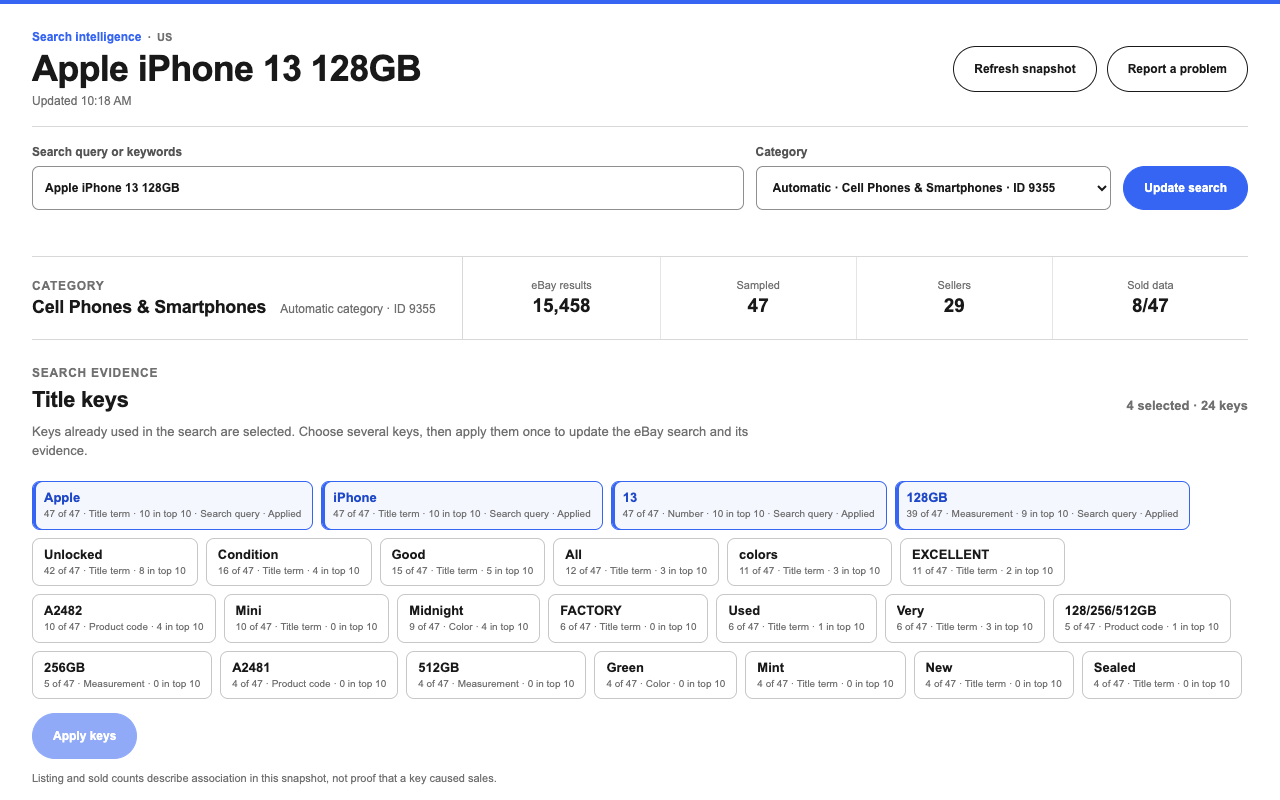Select the A2482 product code key

(x=124, y=618)
